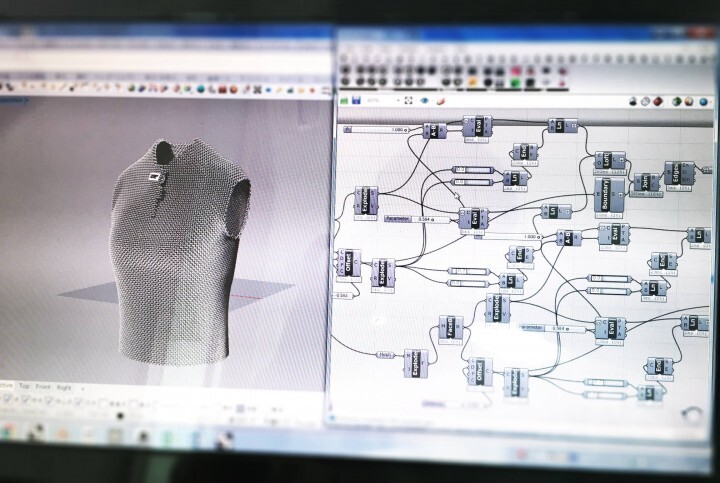Turn off geometry preview in Grasshopper toolbar
This screenshot has height=483, width=720.
click(631, 101)
